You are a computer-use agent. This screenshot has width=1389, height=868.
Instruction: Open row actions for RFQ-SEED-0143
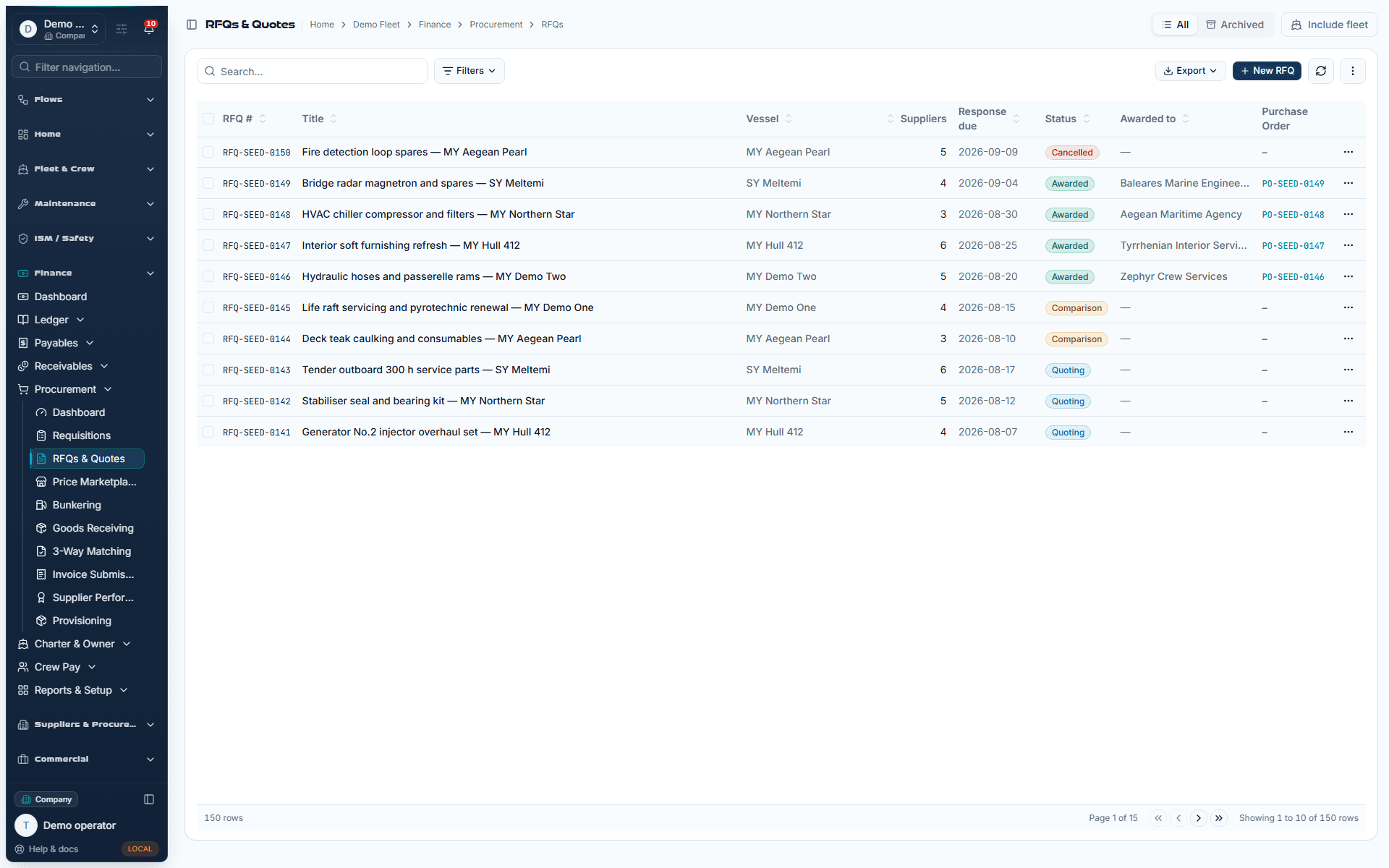pyautogui.click(x=1348, y=370)
